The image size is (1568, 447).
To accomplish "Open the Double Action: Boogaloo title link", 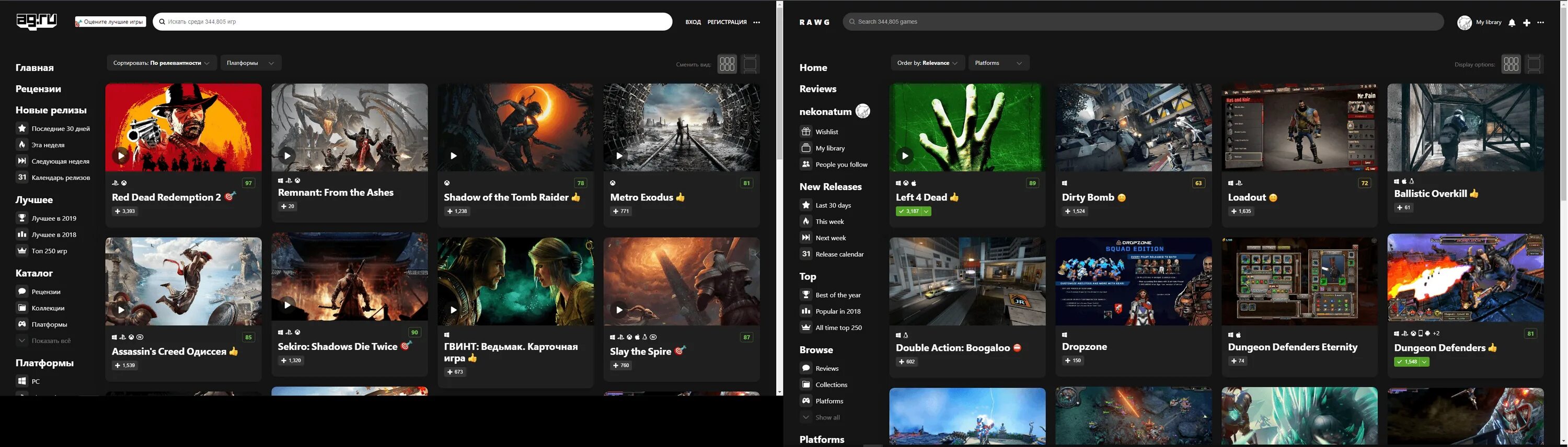I will [x=953, y=348].
